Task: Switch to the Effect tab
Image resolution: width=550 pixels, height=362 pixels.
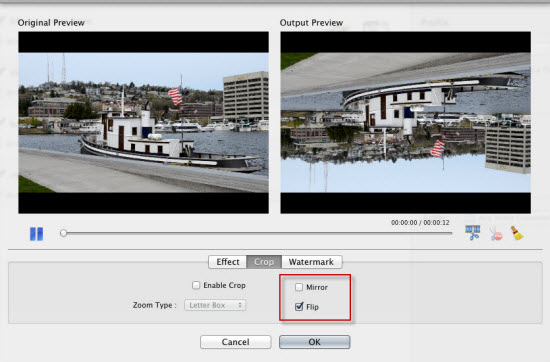Action: click(x=228, y=262)
